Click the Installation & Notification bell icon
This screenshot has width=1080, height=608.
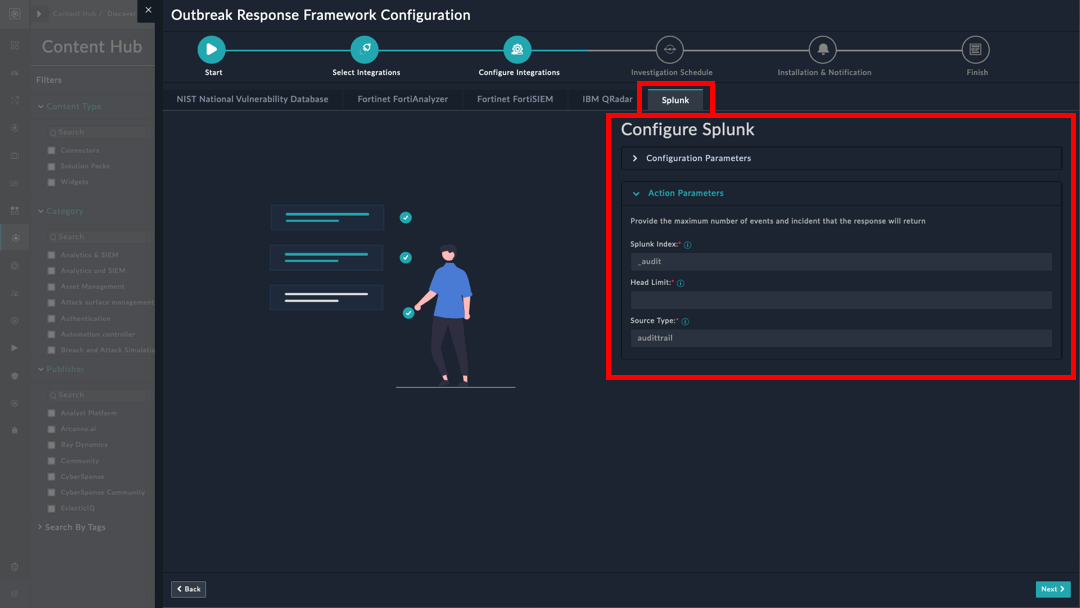pos(823,49)
